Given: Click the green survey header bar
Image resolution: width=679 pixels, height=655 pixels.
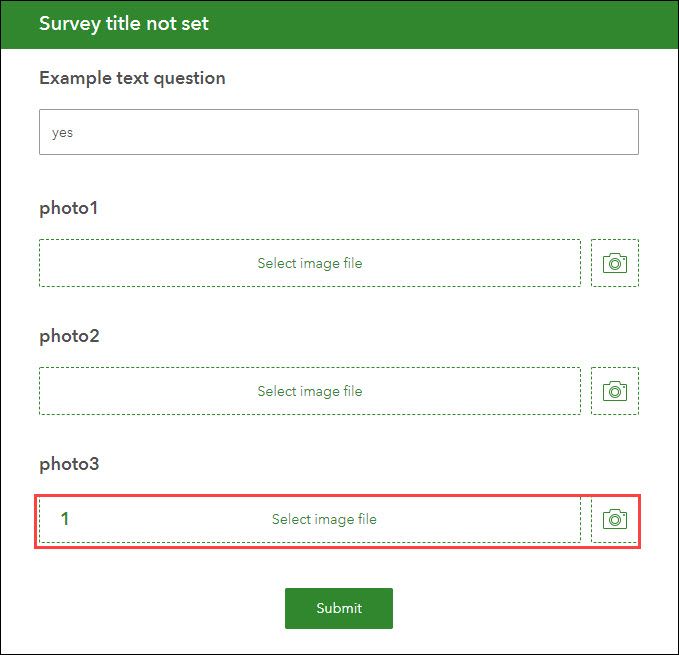Looking at the screenshot, I should pyautogui.click(x=450, y=23).
